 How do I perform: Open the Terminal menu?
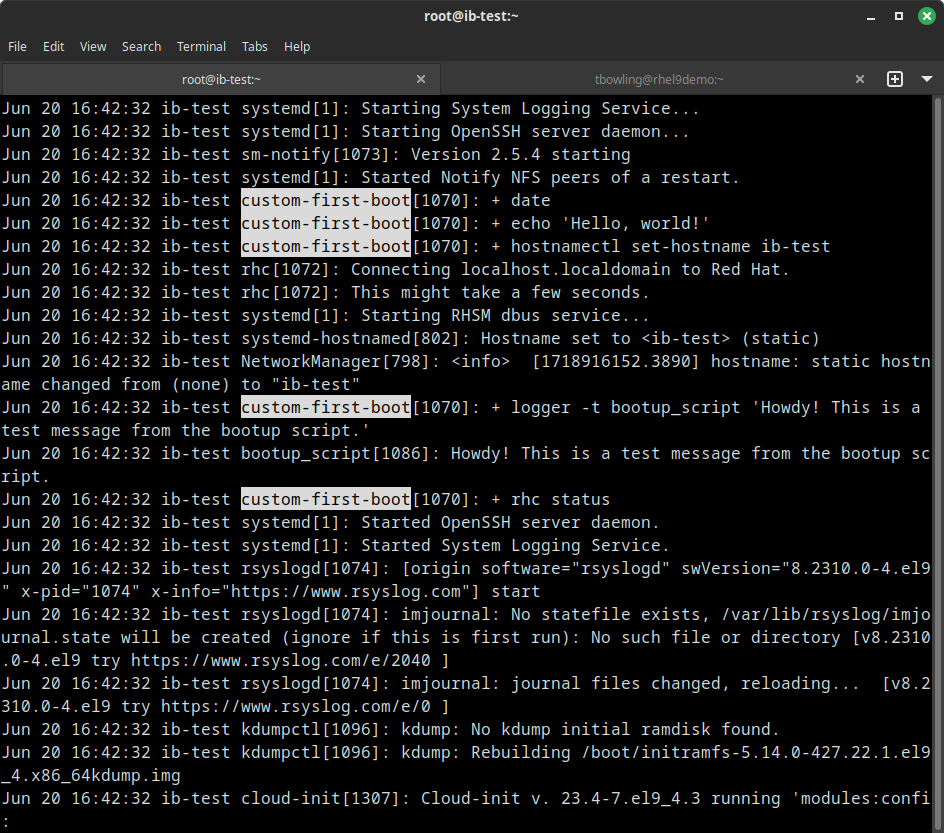[x=201, y=46]
